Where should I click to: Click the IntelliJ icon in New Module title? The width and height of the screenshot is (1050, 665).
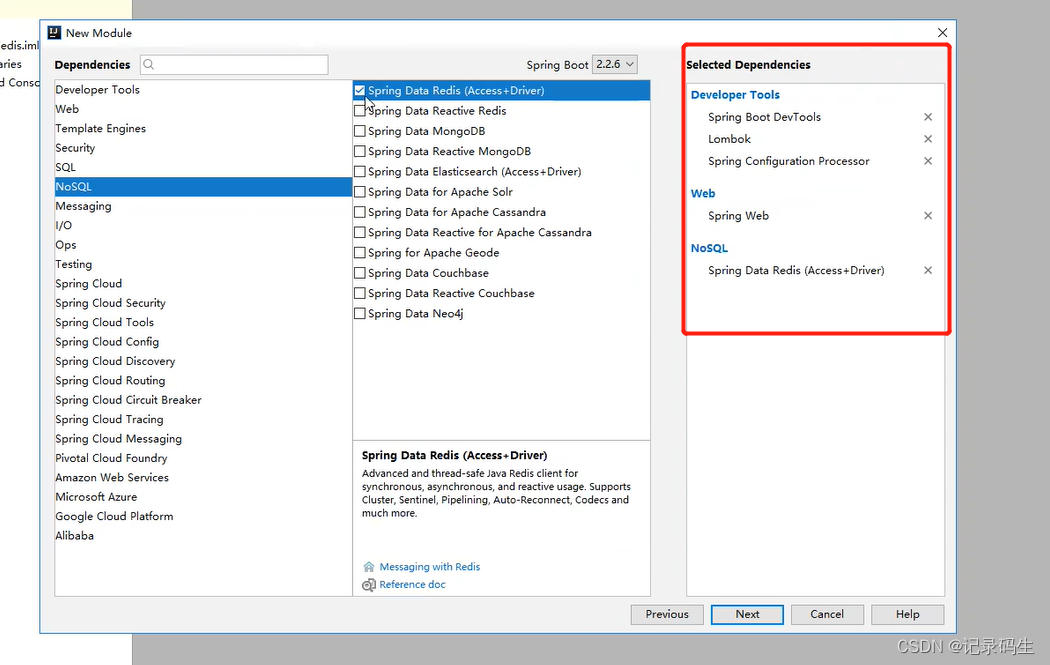coord(54,33)
